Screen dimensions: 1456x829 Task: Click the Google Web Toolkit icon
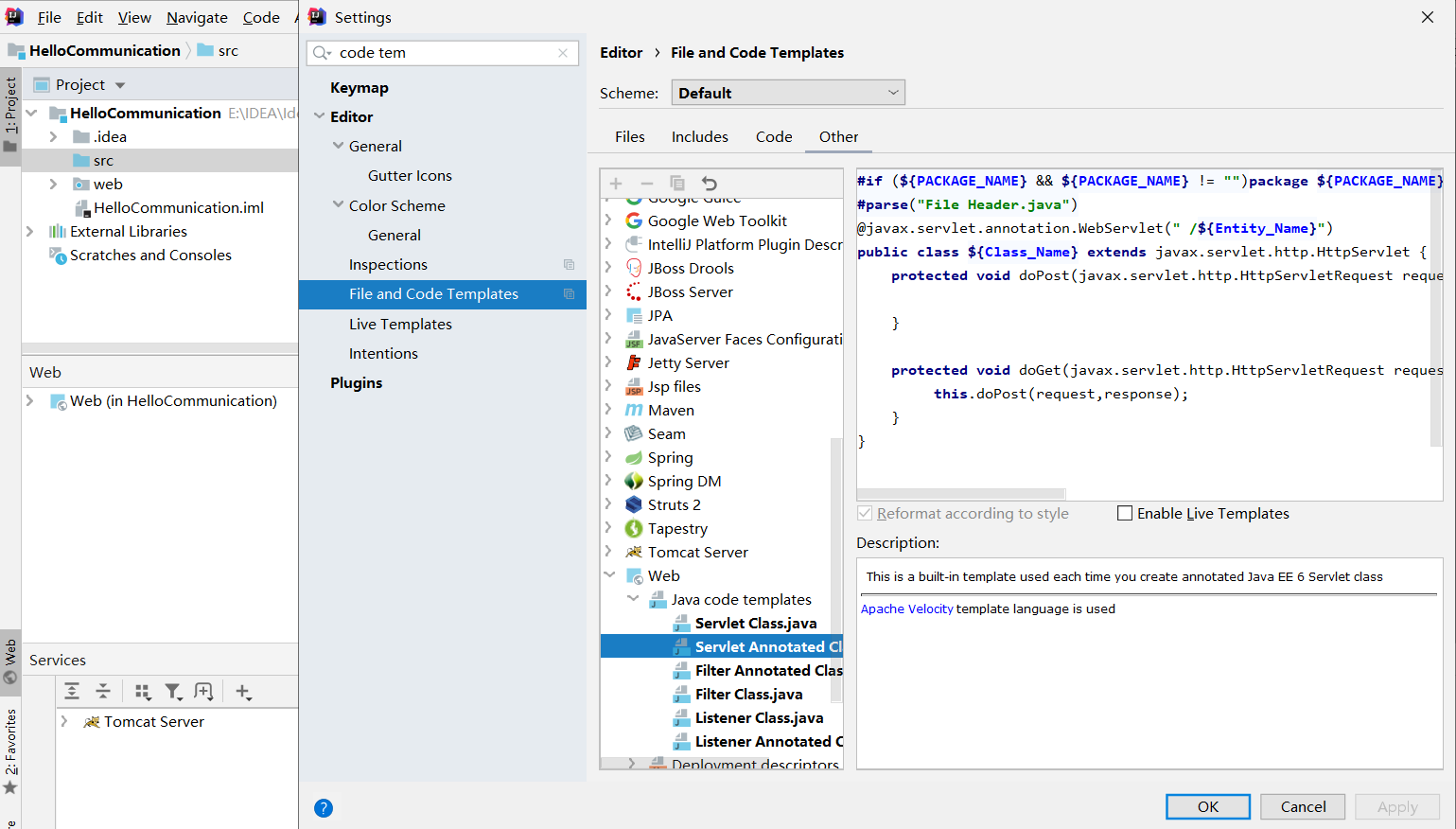click(634, 220)
